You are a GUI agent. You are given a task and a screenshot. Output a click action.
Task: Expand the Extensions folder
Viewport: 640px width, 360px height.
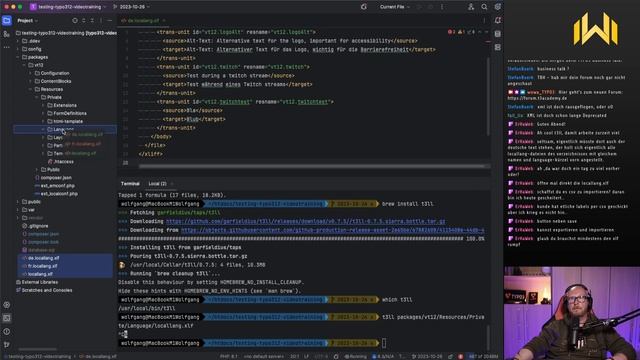(43, 105)
